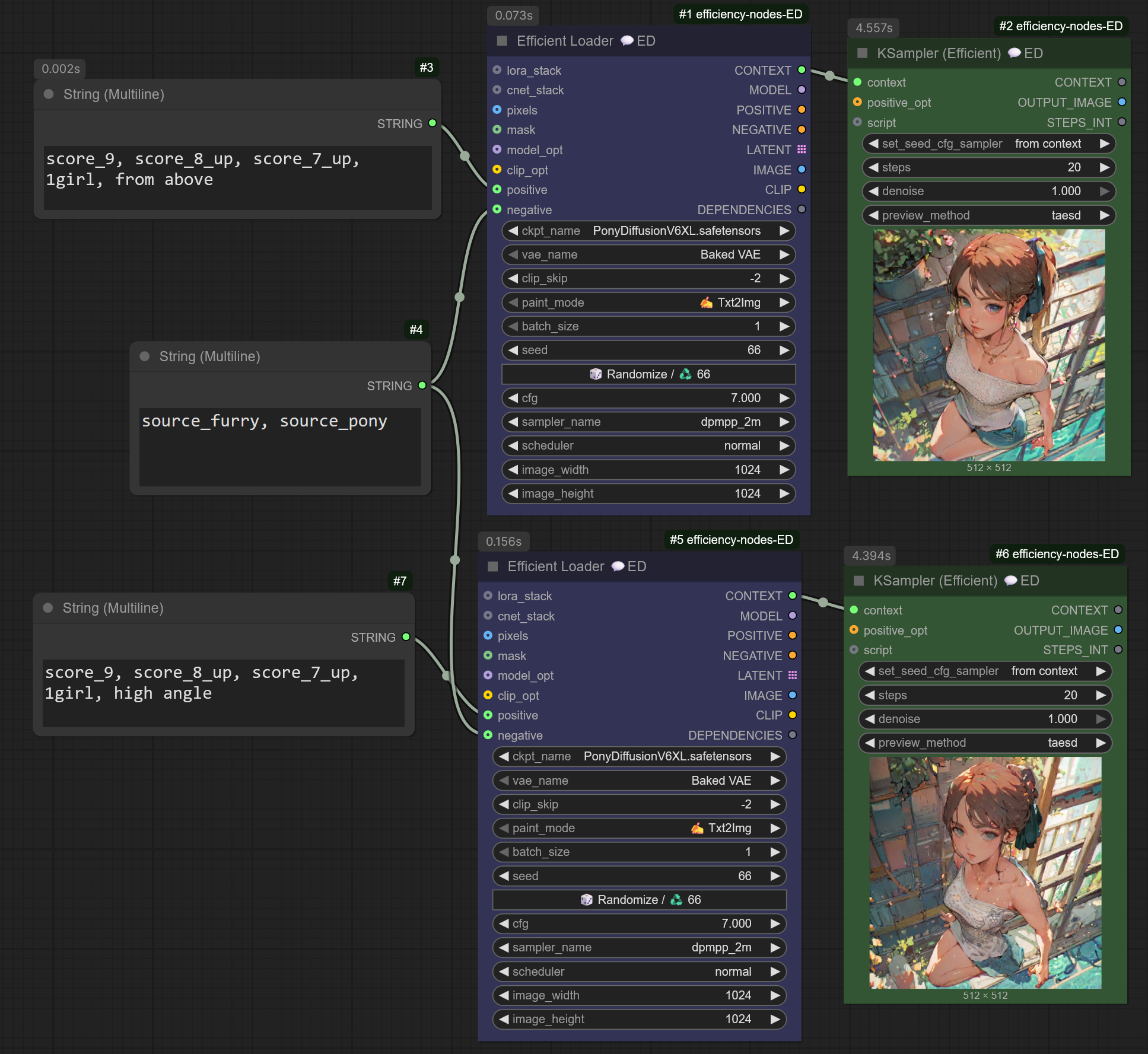Click positive_opt input port on bottom KSampler
This screenshot has width=1148, height=1054.
854,630
